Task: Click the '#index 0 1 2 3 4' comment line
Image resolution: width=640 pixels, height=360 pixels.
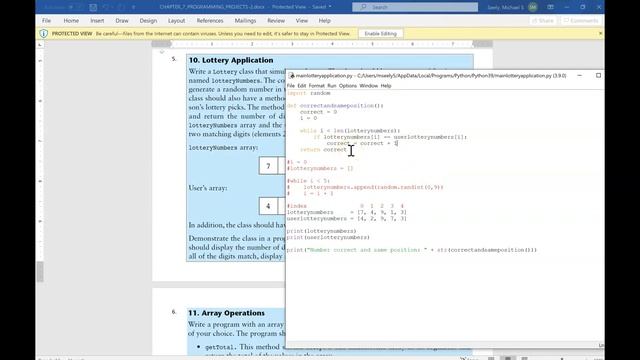Action: [x=345, y=206]
